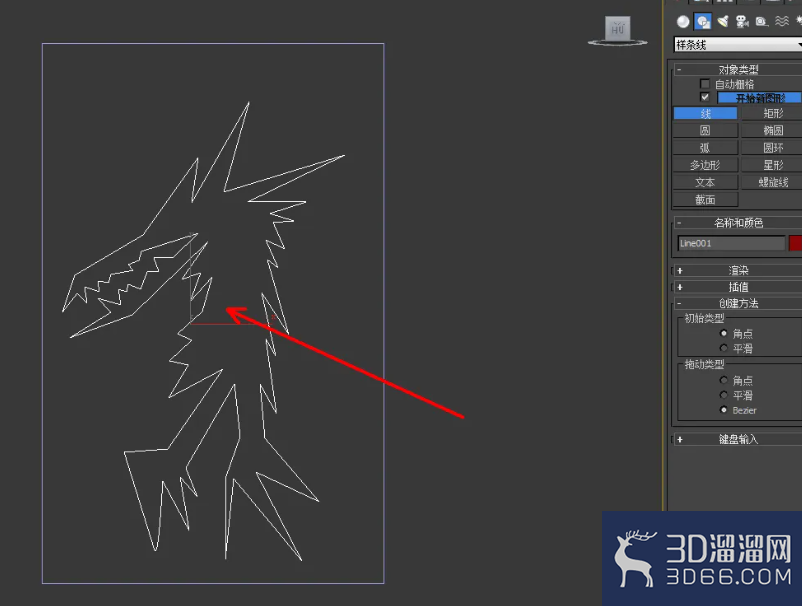Select the Lights category icon
The image size is (802, 606).
pos(723,21)
